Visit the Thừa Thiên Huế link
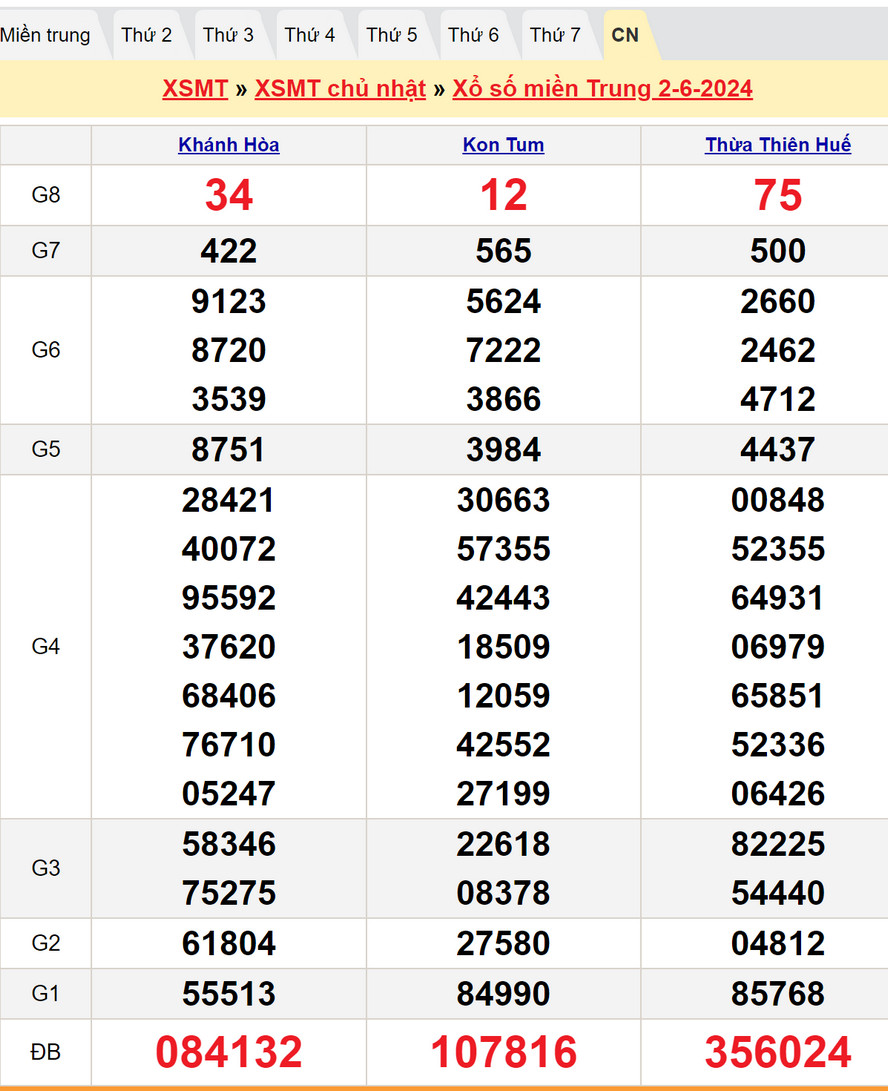This screenshot has width=888, height=1091. pyautogui.click(x=778, y=145)
